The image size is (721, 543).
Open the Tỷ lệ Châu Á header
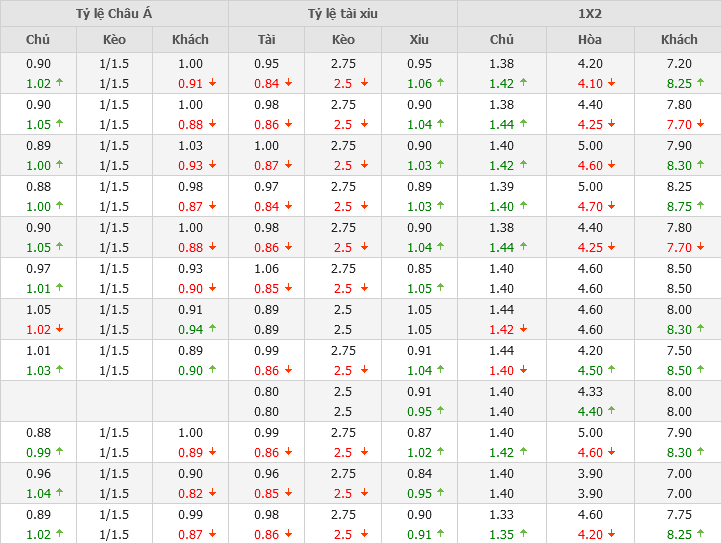(x=114, y=14)
